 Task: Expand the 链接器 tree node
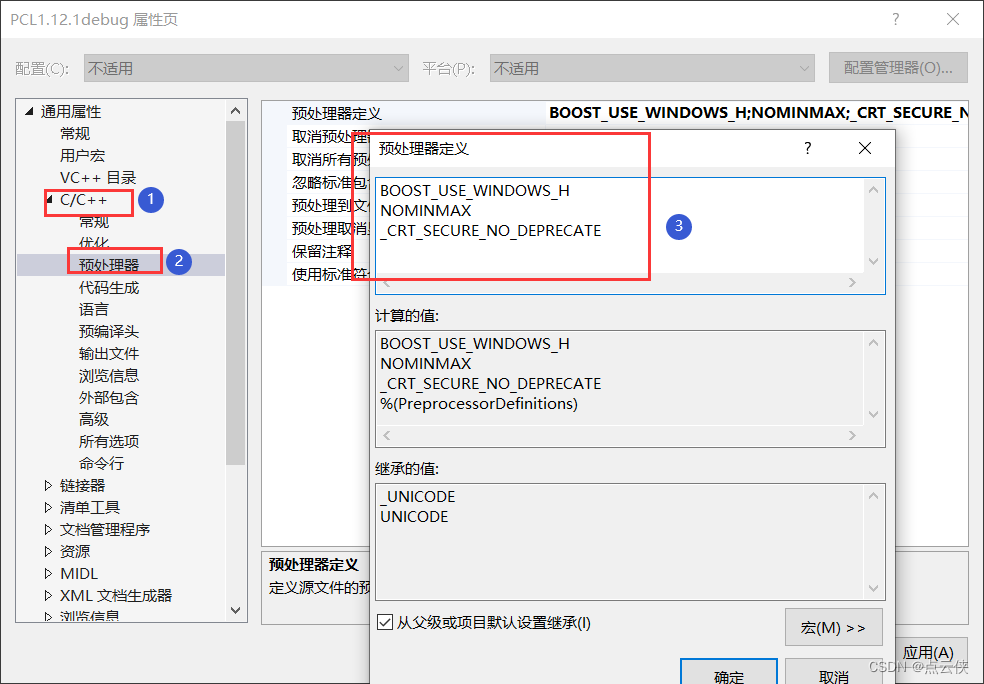[48, 485]
